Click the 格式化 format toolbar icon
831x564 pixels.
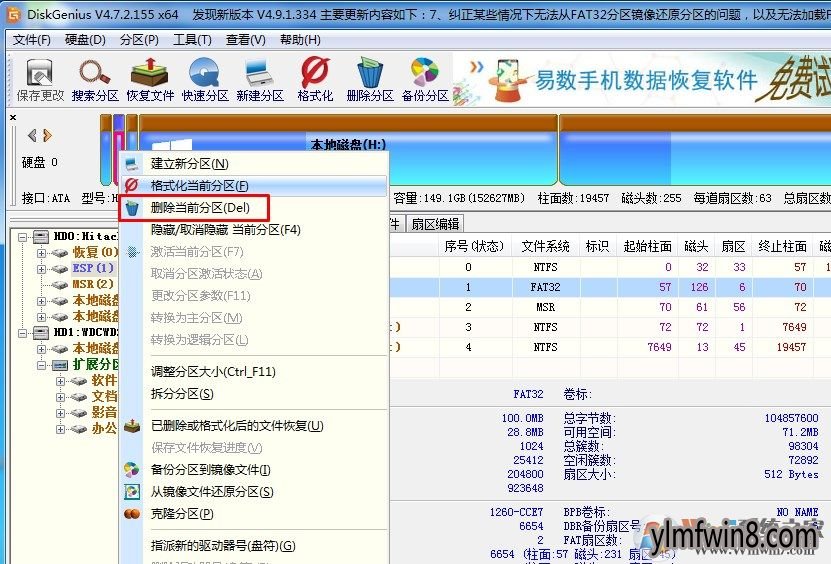[315, 78]
